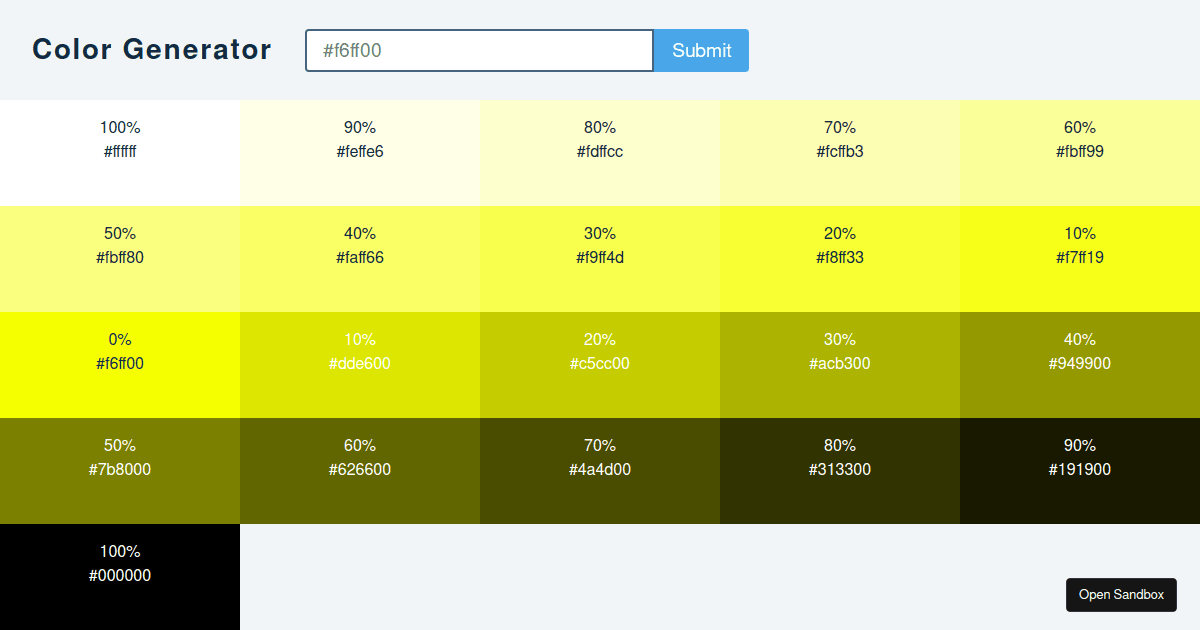This screenshot has width=1200, height=630.
Task: Click the #f6ff00 hex input field
Action: 478,50
